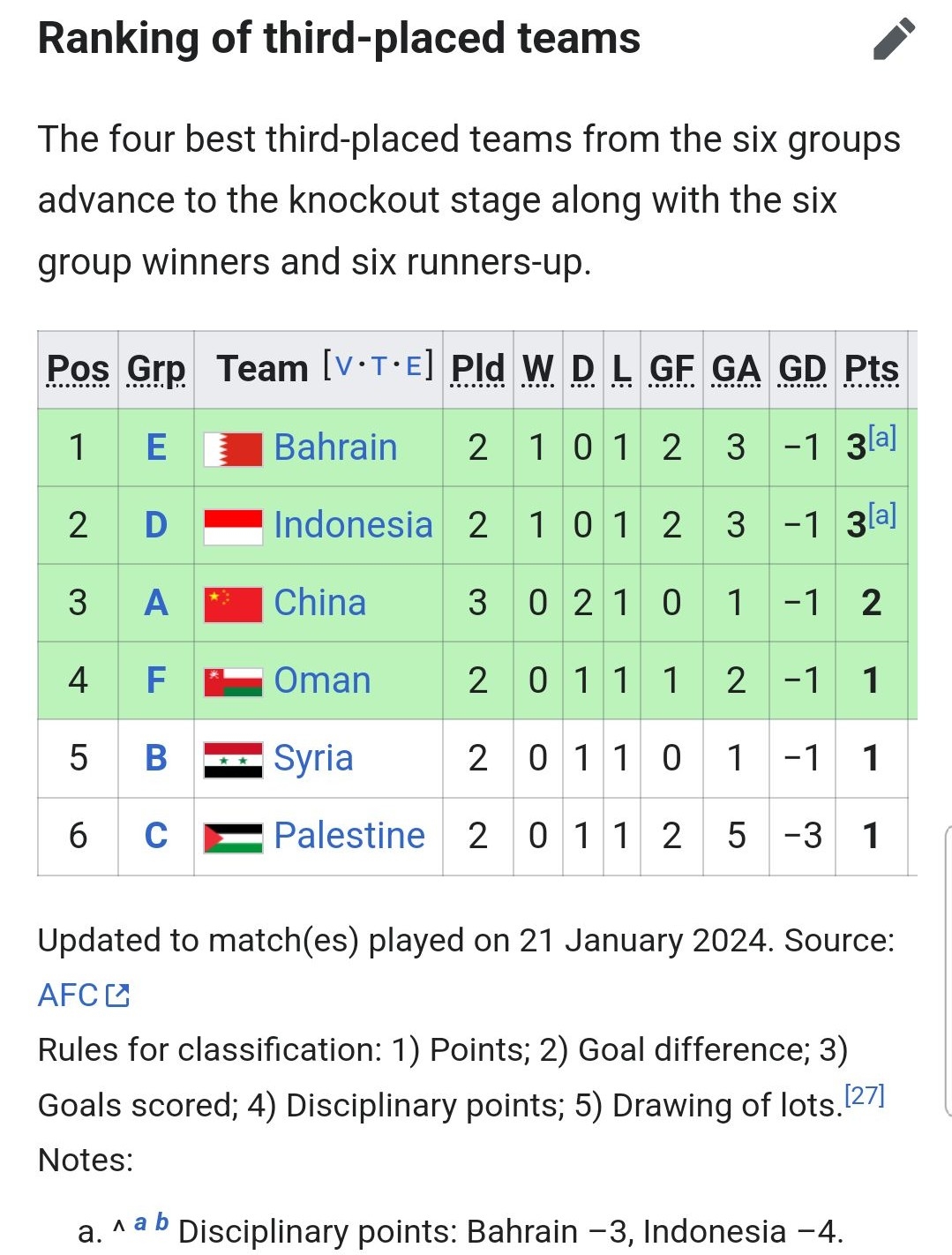The height and width of the screenshot is (1255, 952).
Task: Click the Palestine flag icon
Action: click(233, 837)
